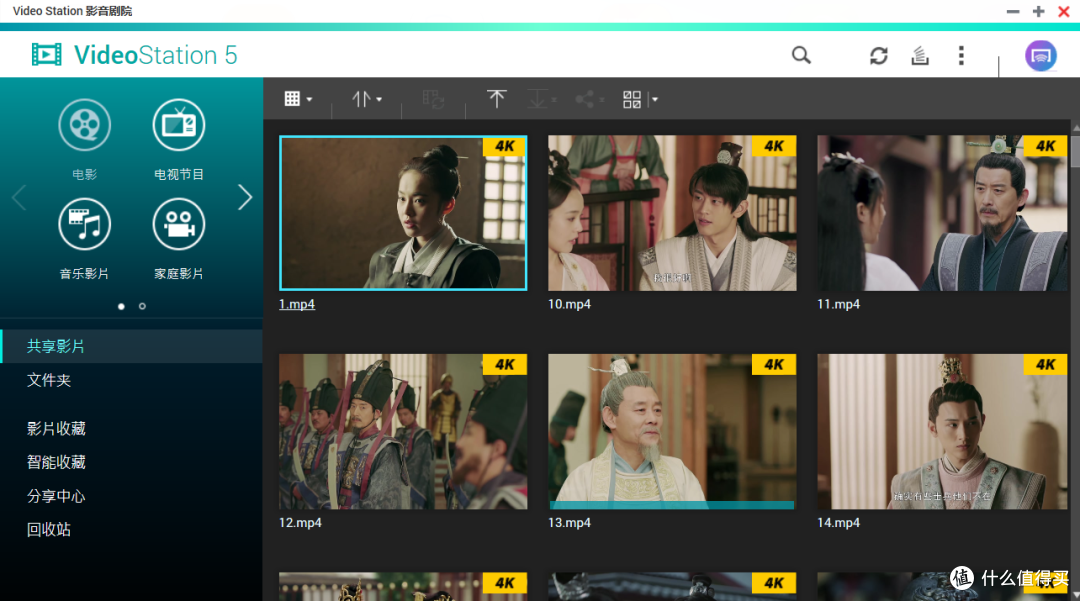The height and width of the screenshot is (601, 1080).
Task: Select the thumbnail above 14.mp4
Action: pos(942,432)
